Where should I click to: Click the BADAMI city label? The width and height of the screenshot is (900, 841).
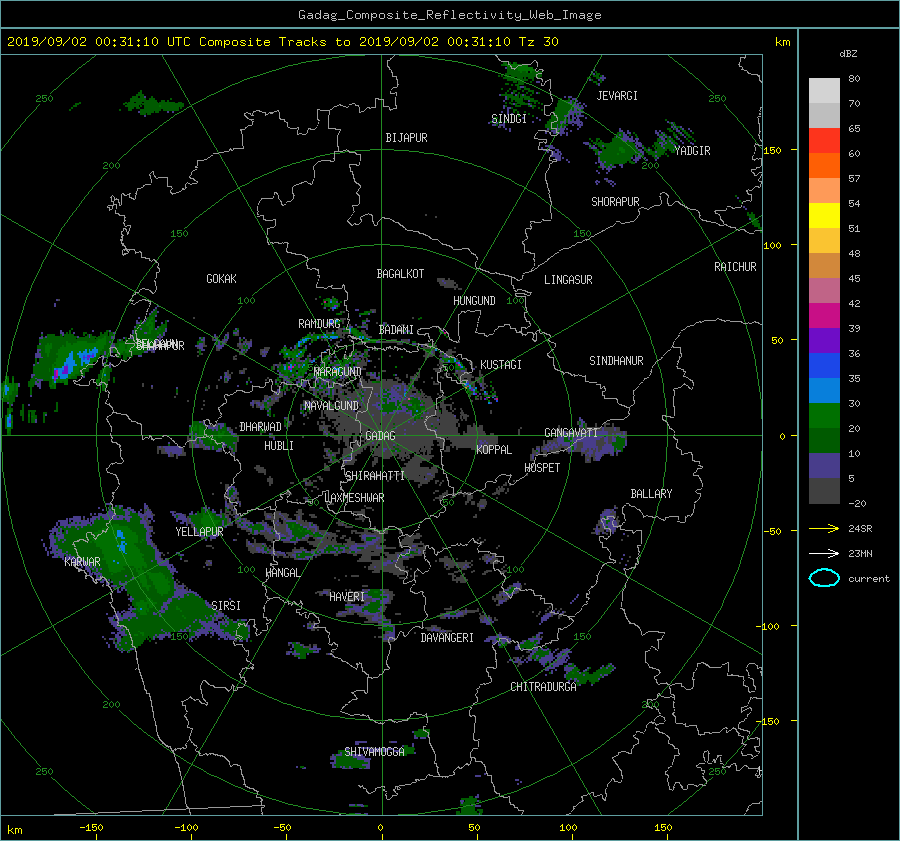pos(396,330)
